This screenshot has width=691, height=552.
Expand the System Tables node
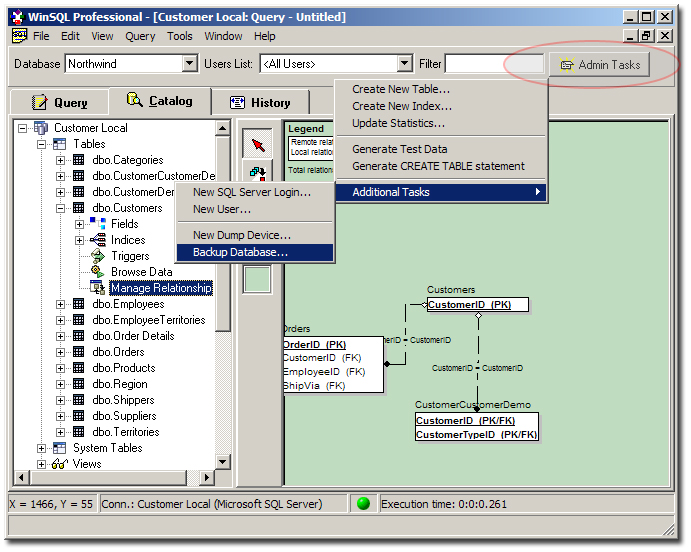click(41, 448)
